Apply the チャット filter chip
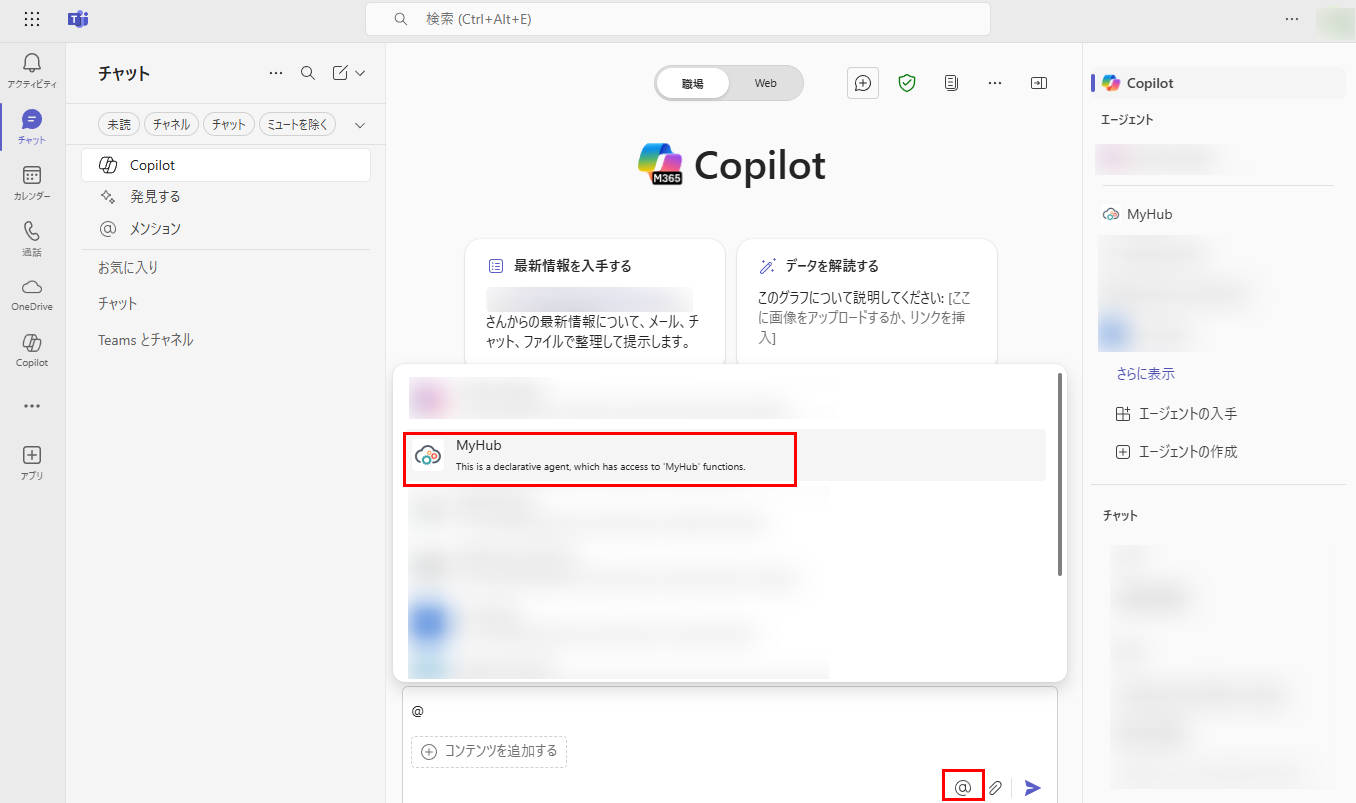 tap(228, 124)
